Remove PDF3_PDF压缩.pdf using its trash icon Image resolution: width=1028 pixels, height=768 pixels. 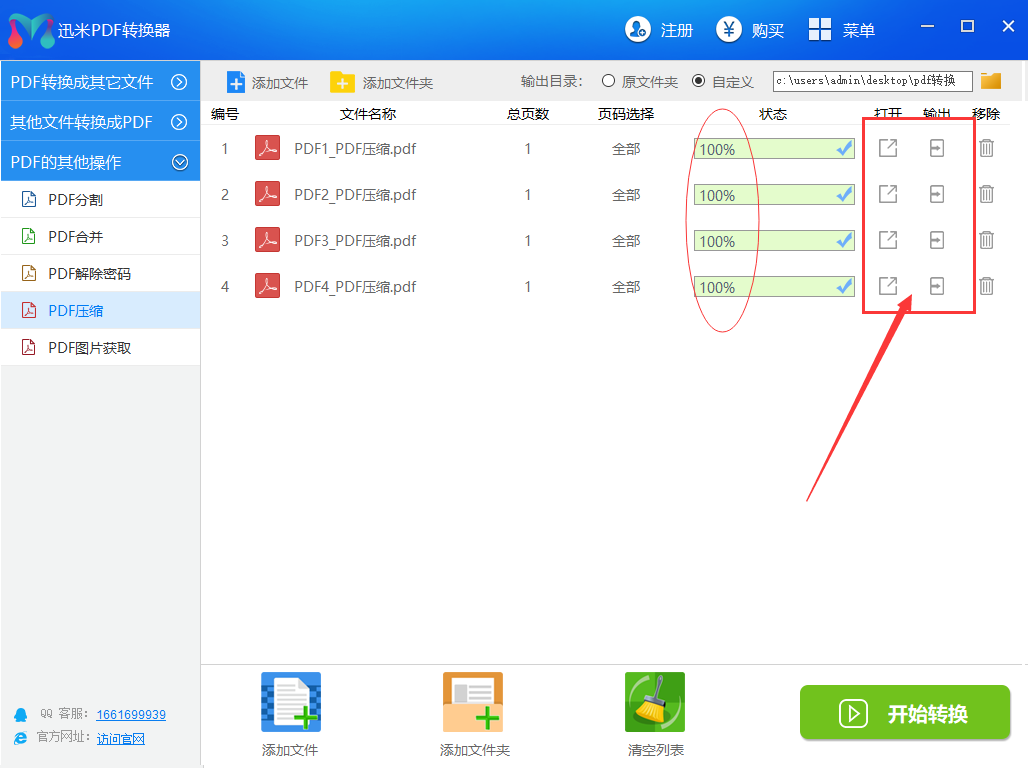(x=986, y=240)
